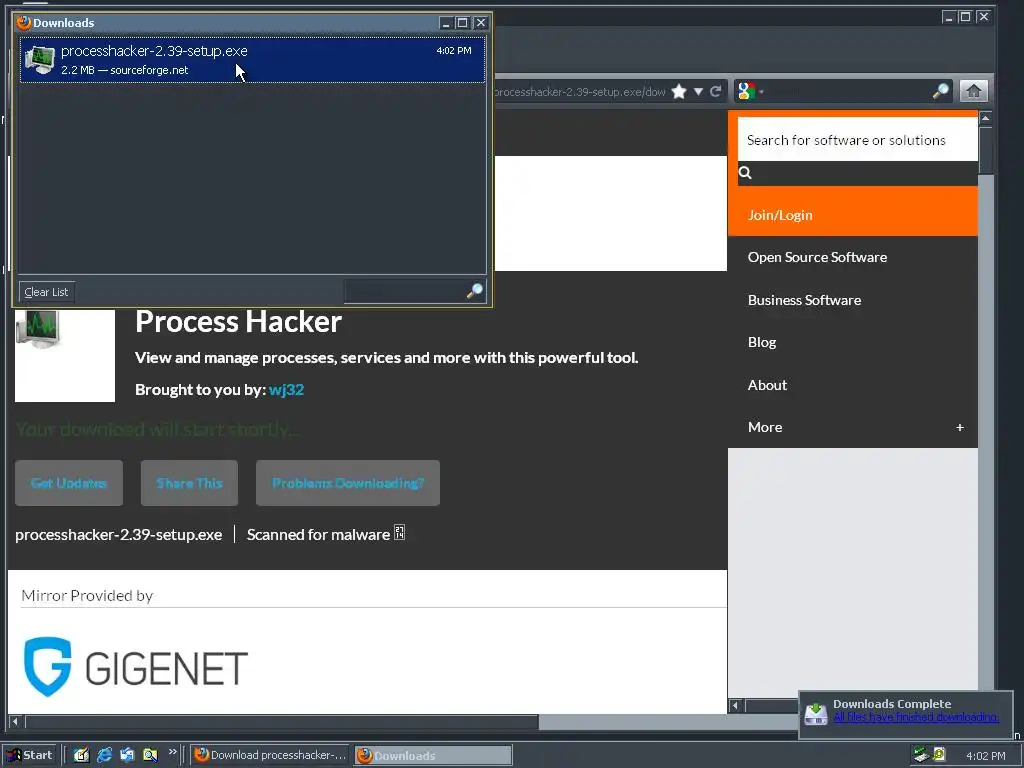The image size is (1024, 768).
Task: Click the download arrow icon in notification popup
Action: pyautogui.click(x=816, y=714)
